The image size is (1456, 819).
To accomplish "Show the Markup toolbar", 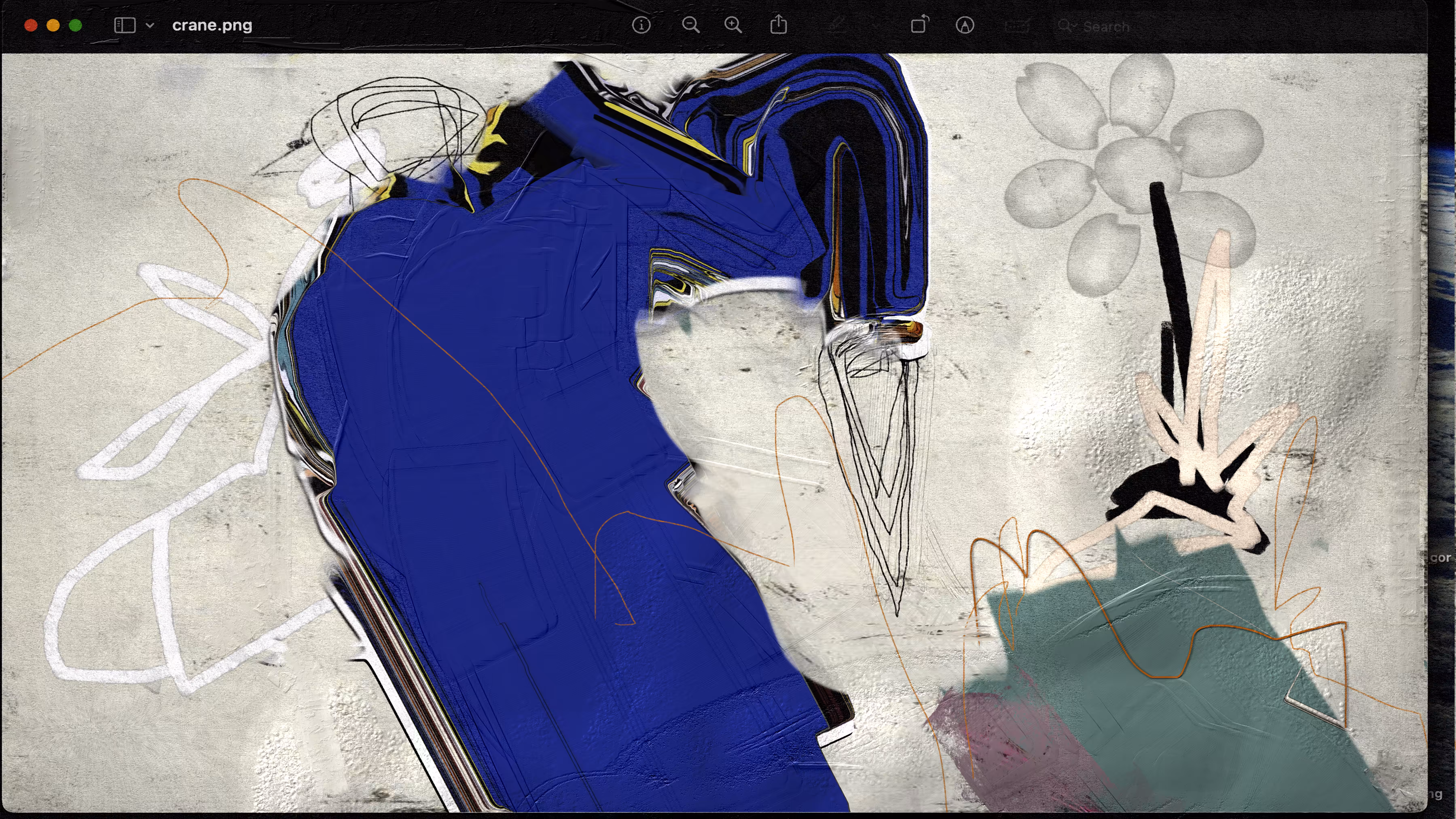I will tap(965, 25).
